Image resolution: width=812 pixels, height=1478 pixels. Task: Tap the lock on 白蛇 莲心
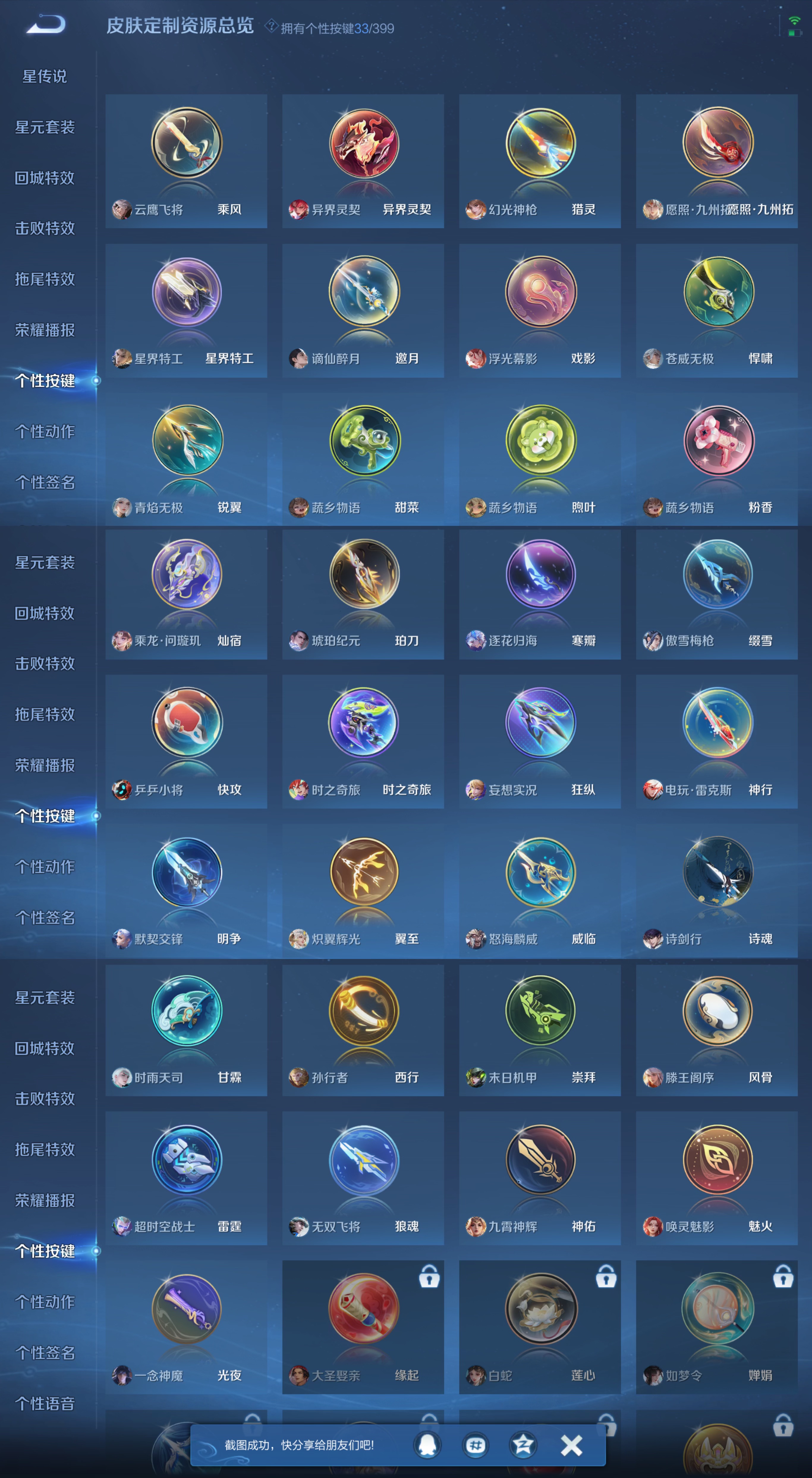(x=606, y=1277)
